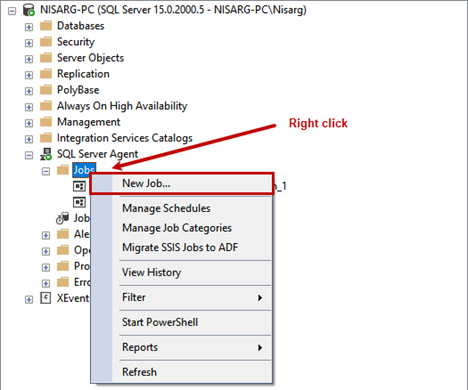Screen dimensions: 468x390
Task: Open Manage Job Categories
Action: (x=182, y=228)
